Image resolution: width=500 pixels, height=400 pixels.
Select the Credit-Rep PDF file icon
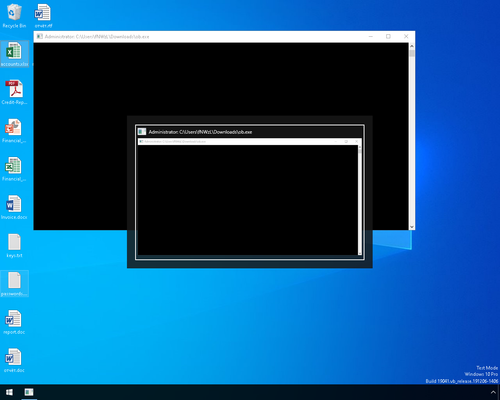pos(14,92)
